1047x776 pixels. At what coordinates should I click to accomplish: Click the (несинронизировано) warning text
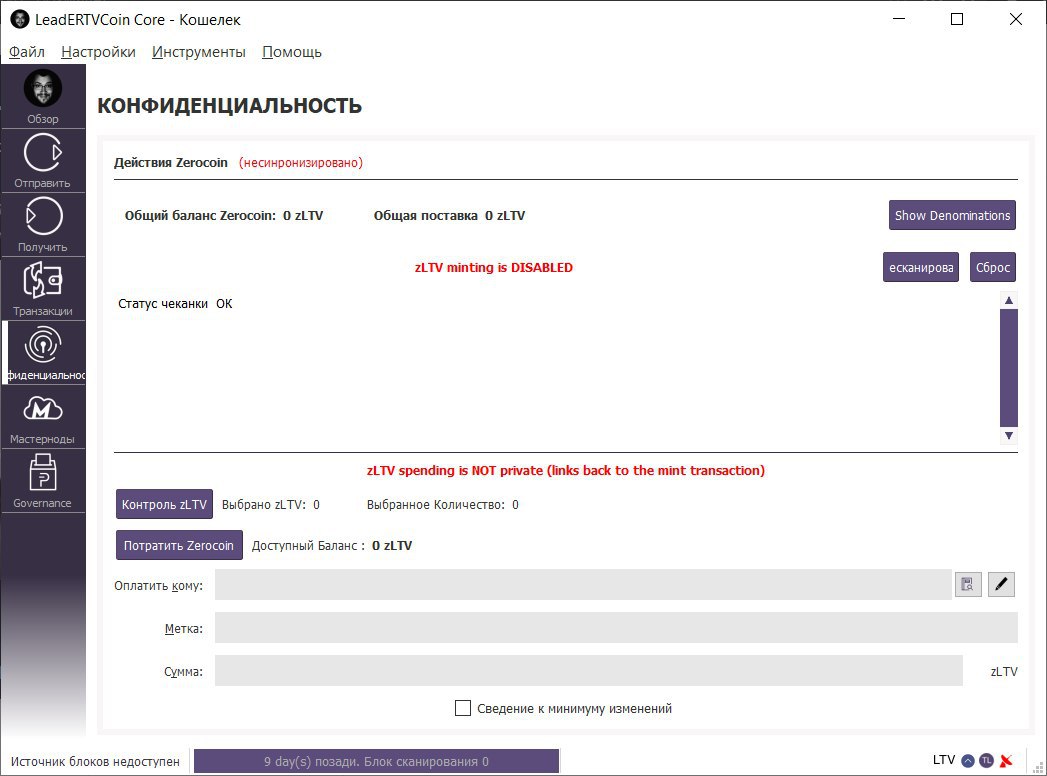click(x=300, y=162)
